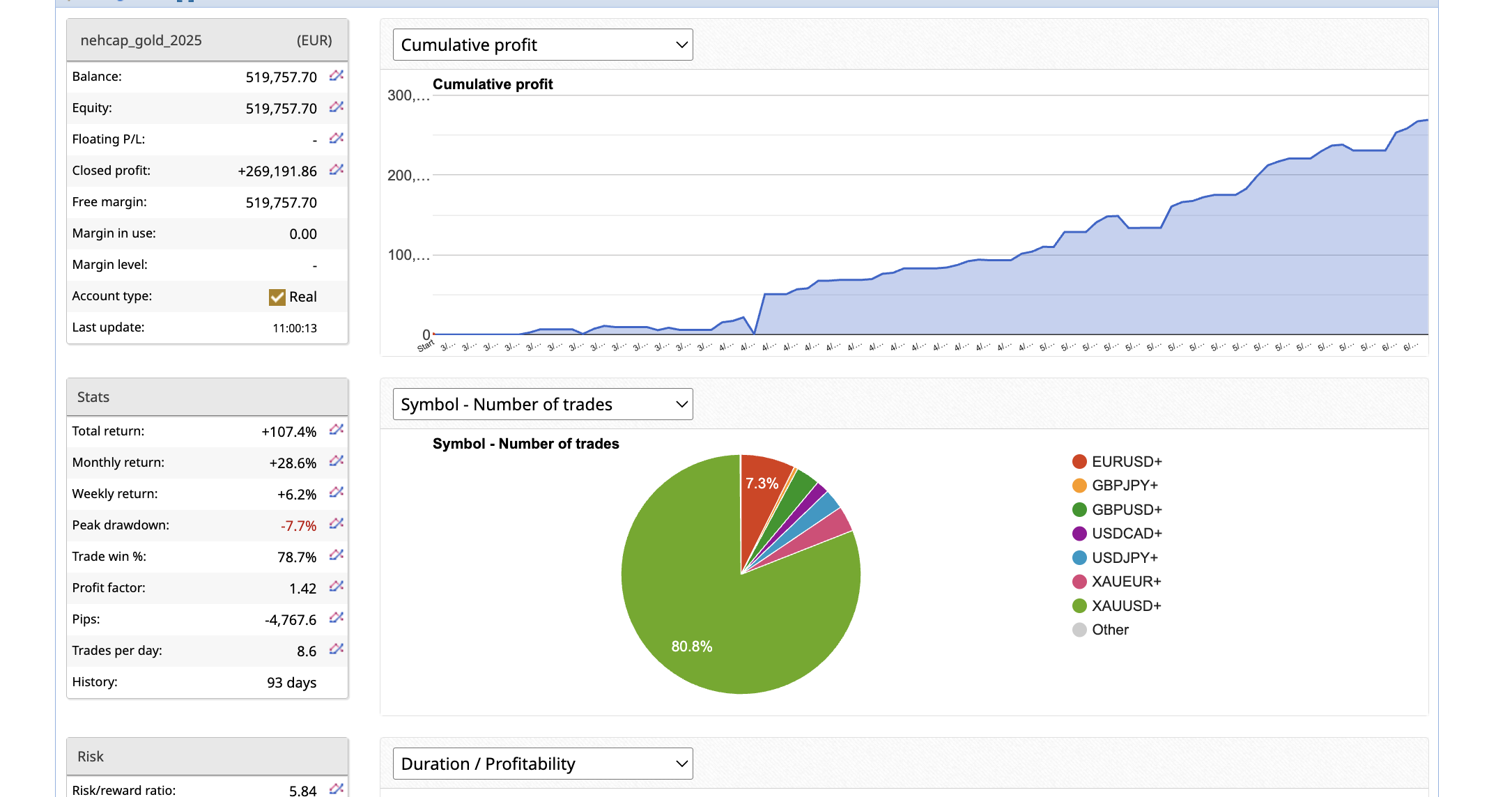Expand the Duration / Profitability dropdown

click(543, 764)
